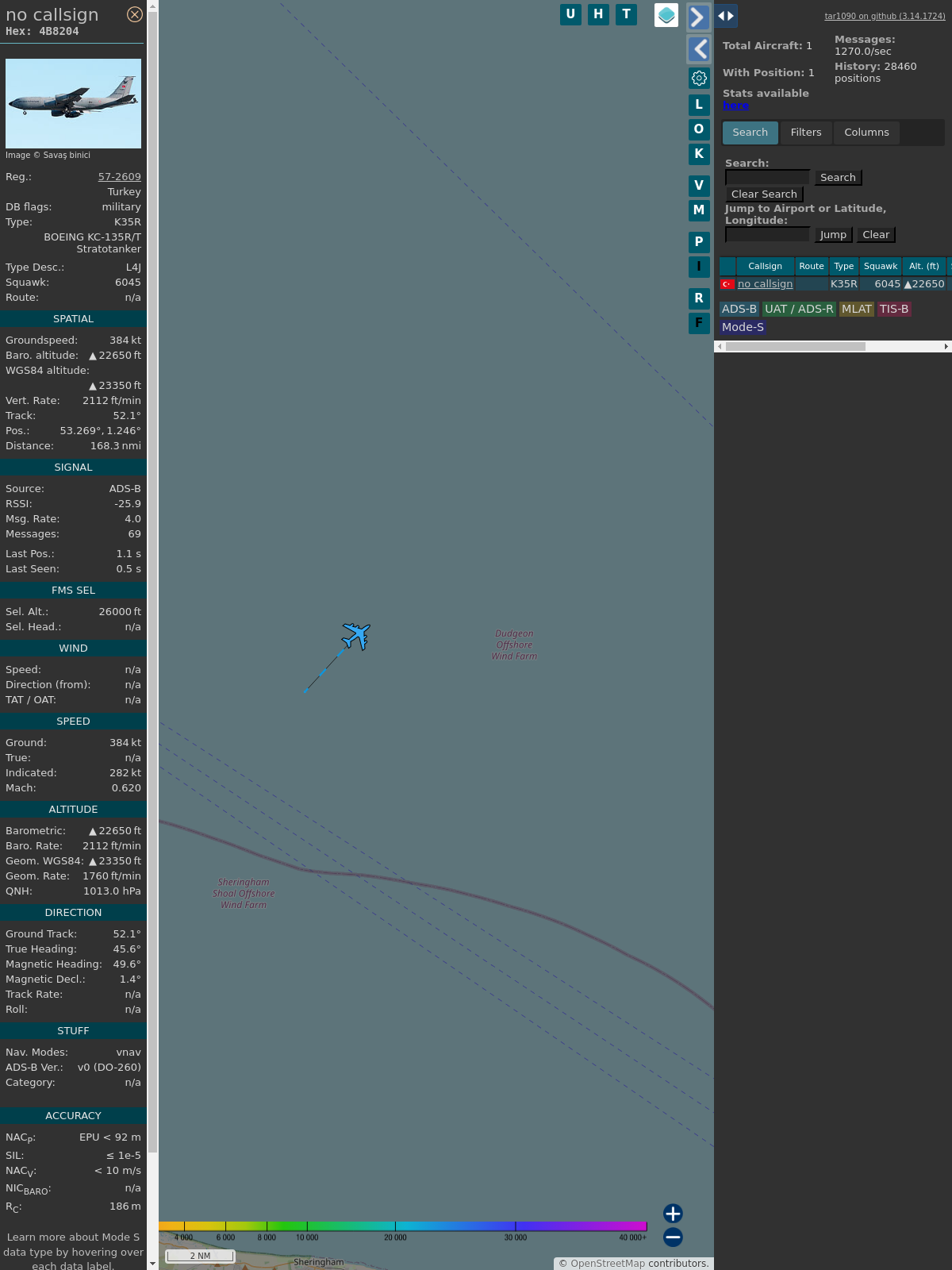
Task: Open the settings gear on map
Action: pyautogui.click(x=699, y=78)
